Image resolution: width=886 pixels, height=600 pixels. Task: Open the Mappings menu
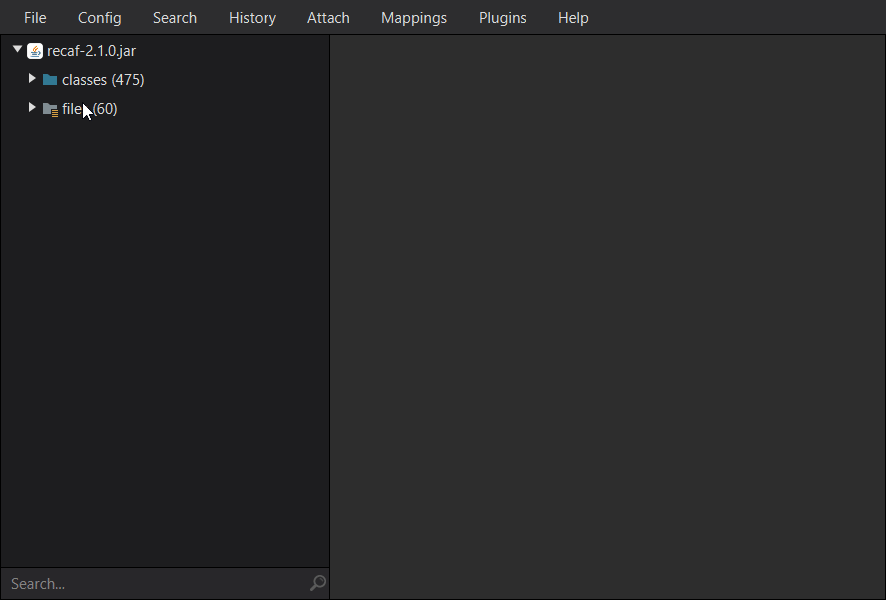[x=413, y=17]
